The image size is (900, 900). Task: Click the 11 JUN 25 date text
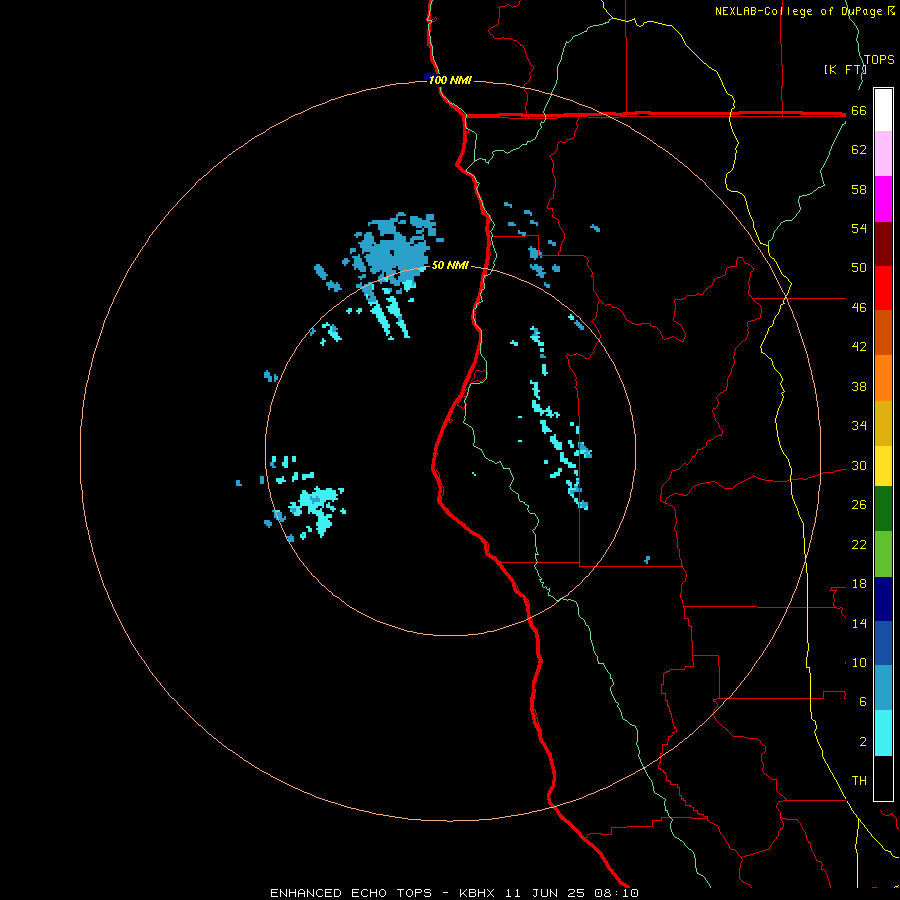545,893
